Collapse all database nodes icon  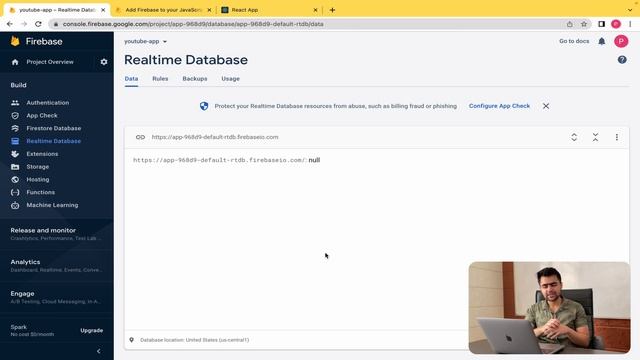(595, 137)
